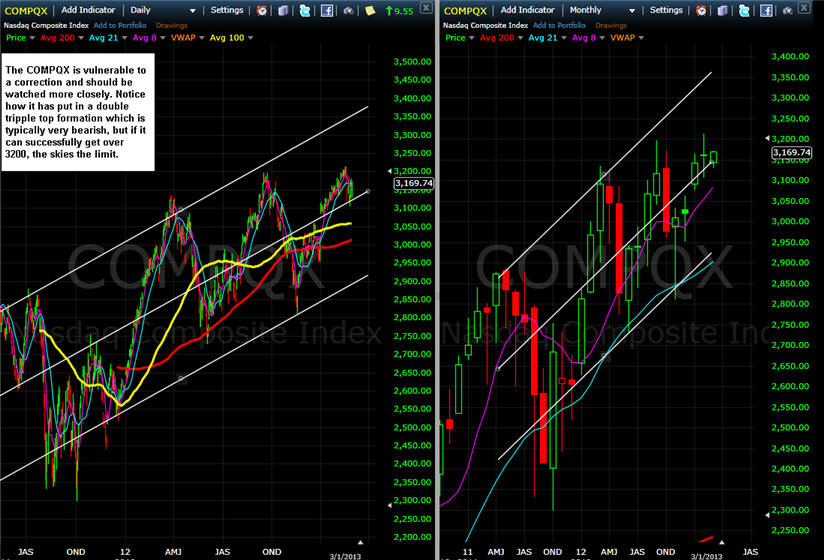The height and width of the screenshot is (560, 824).
Task: Click the 3/1/2013 date label on Daily chart
Action: tap(345, 556)
